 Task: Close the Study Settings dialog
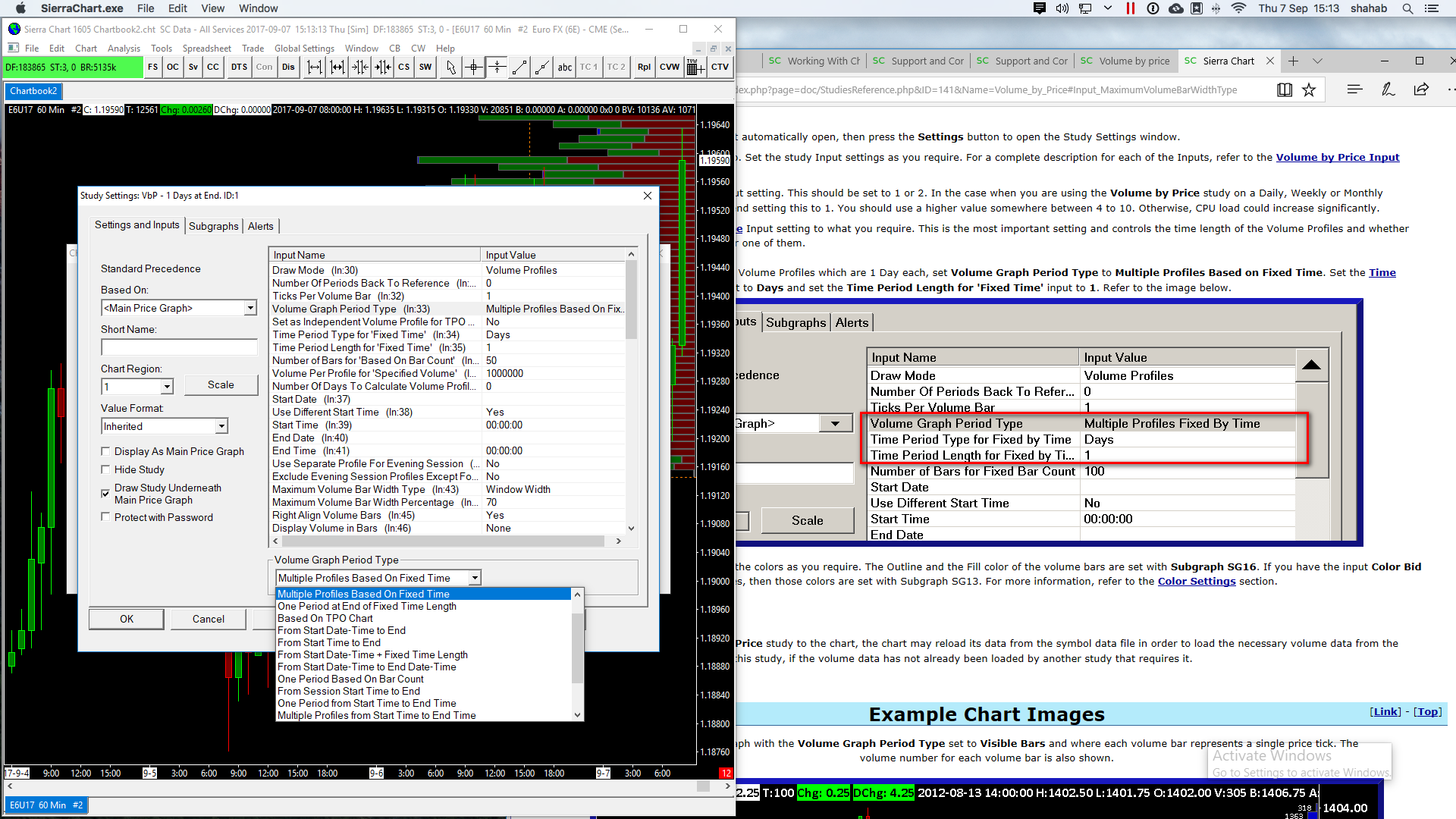647,196
